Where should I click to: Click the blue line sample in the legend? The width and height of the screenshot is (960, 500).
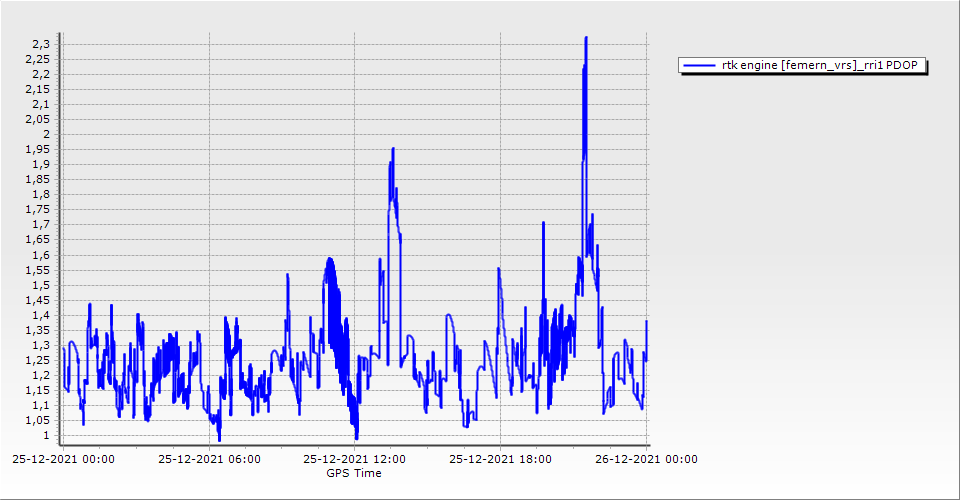(699, 65)
